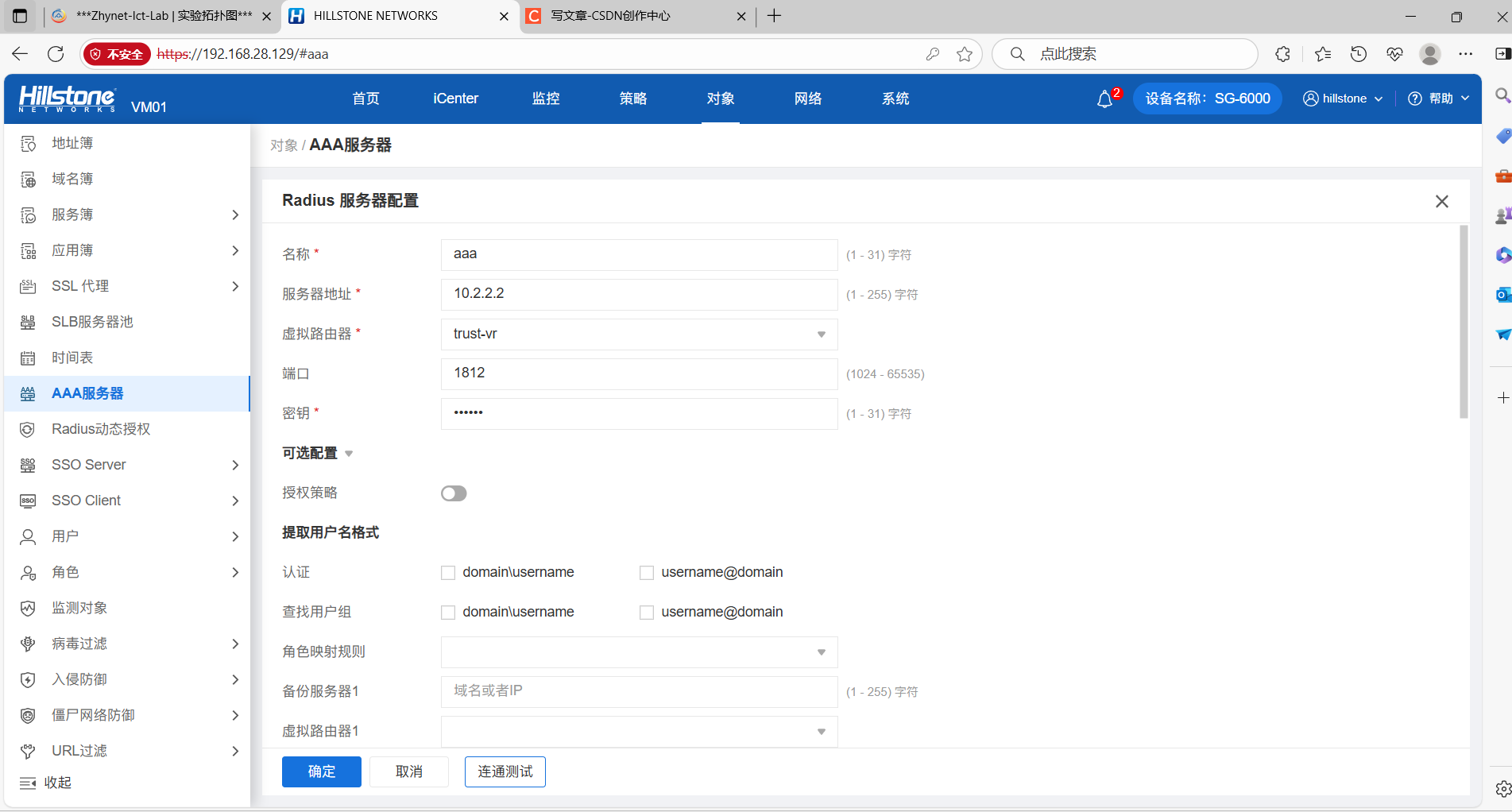Expand the 应用簿 submenu chevron
This screenshot has height=812, width=1512.
[235, 251]
